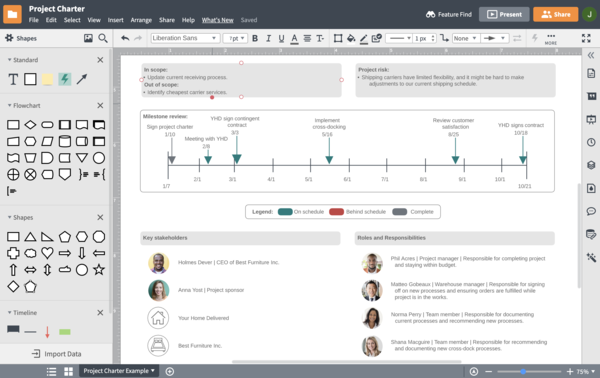This screenshot has width=600, height=378.
Task: Click the shape options square icon
Action: [x=338, y=38]
